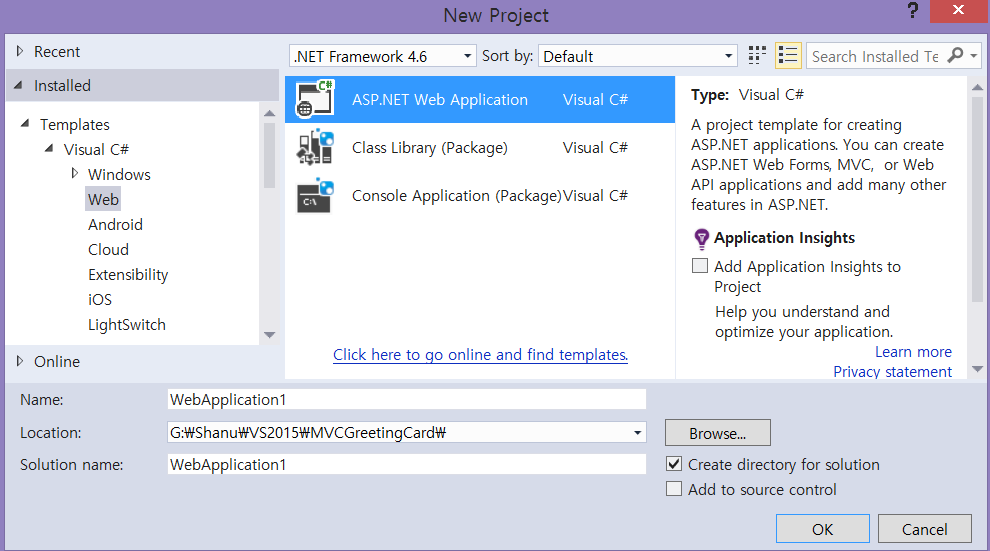Viewport: 990px width, 551px height.
Task: Uncheck Create directory for solution
Action: coord(674,464)
